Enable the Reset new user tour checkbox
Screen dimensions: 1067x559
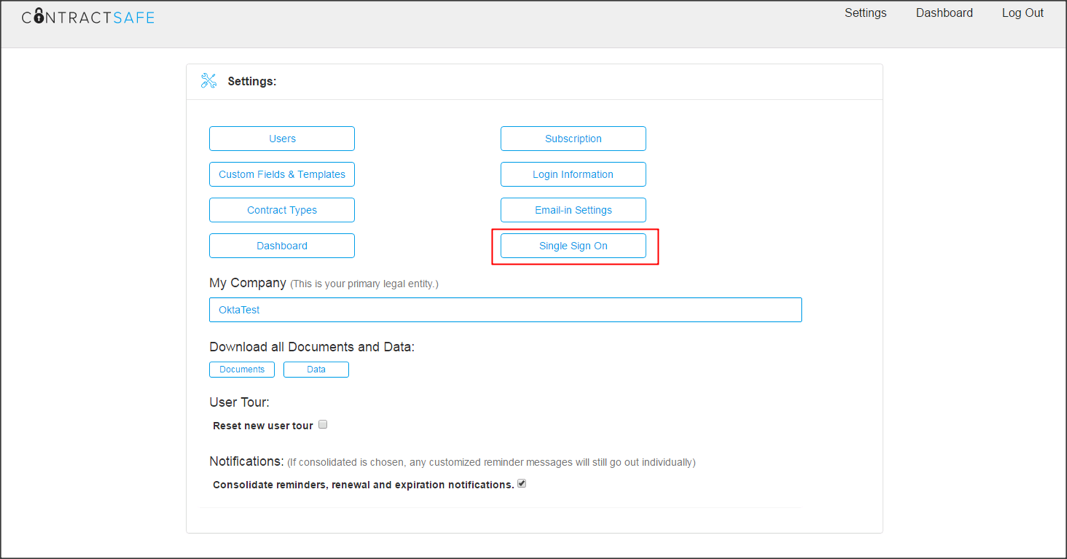[323, 425]
